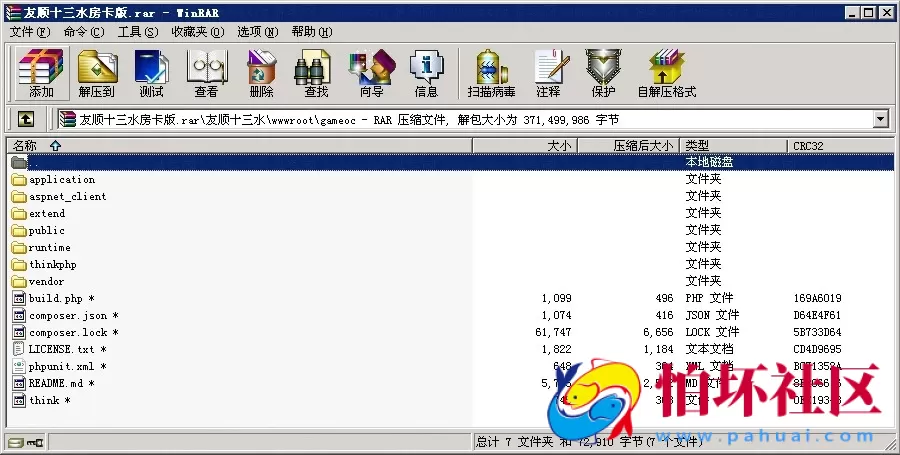Click packed size value 1,184

coord(658,349)
